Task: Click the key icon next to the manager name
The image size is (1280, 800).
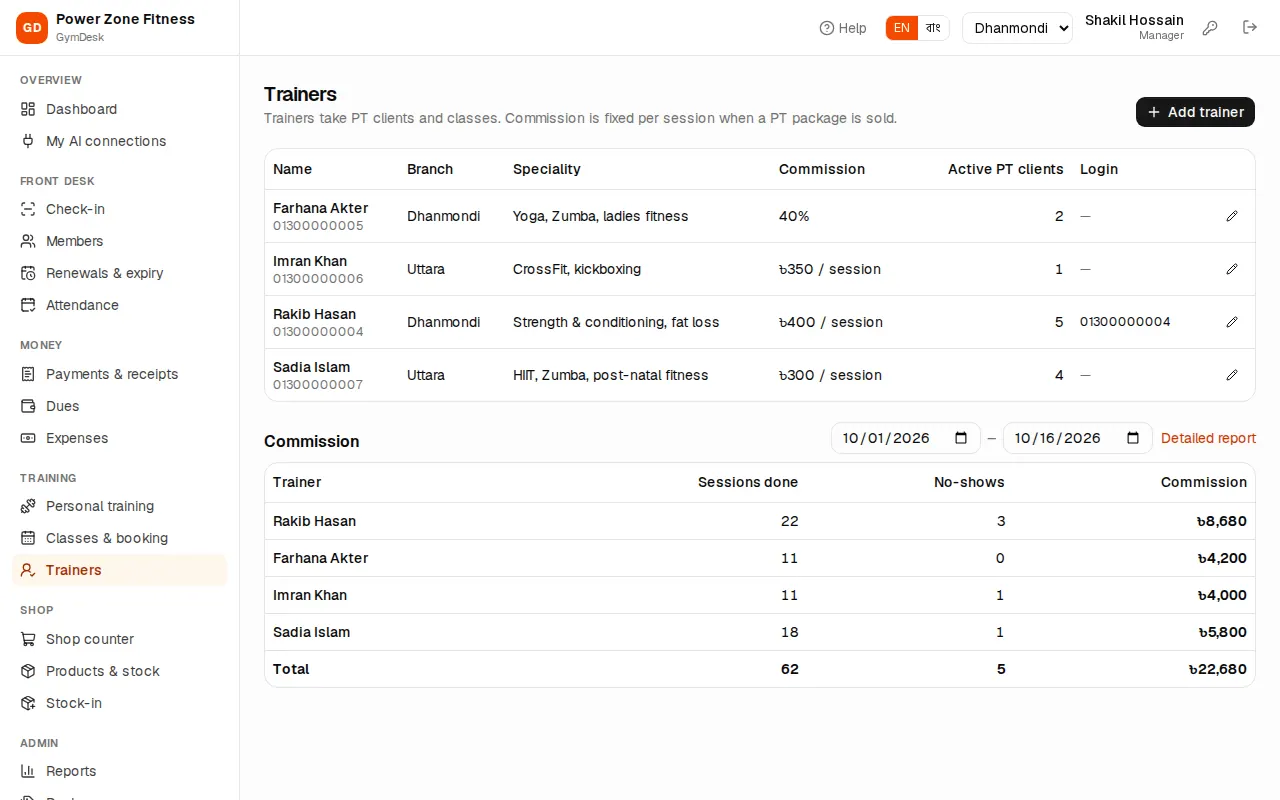Action: click(x=1210, y=28)
